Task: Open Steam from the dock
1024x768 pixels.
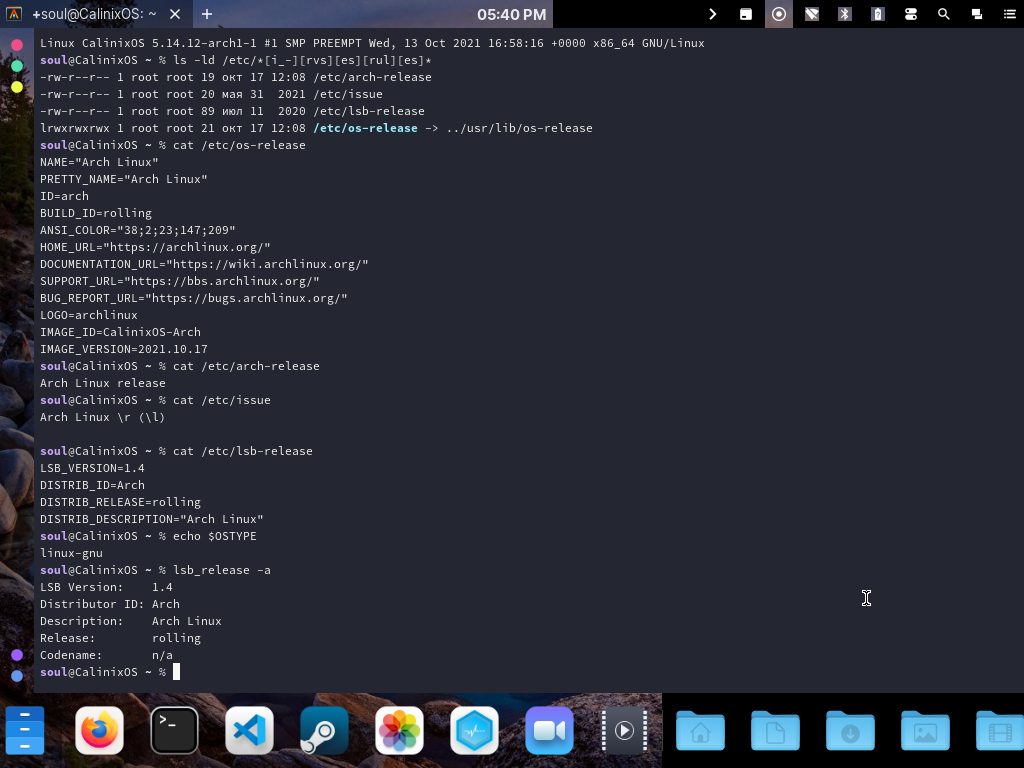Action: point(325,730)
